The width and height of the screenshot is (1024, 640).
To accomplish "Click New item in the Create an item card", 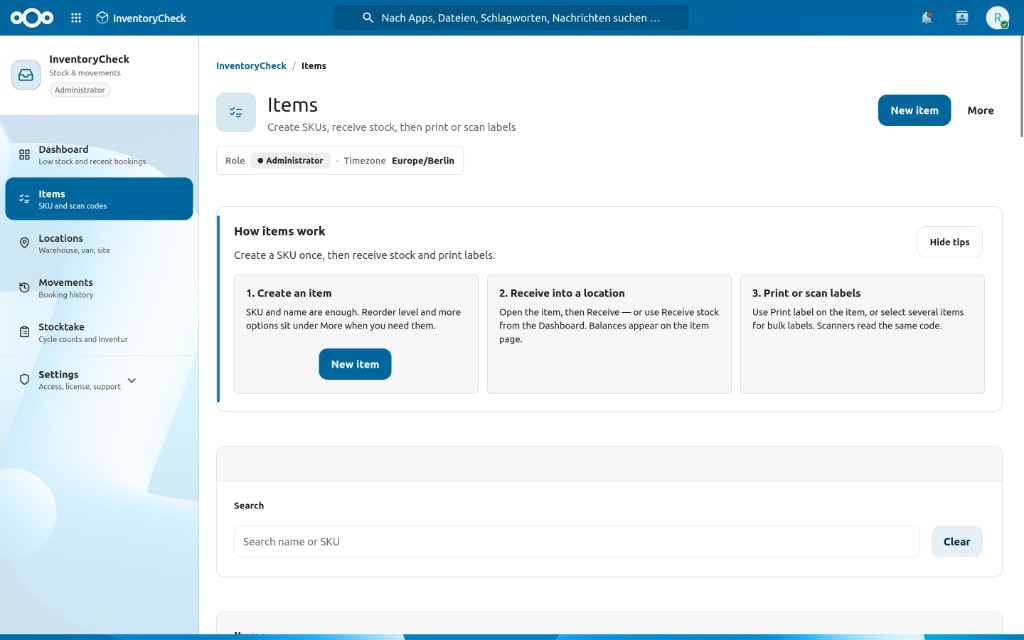I will click(x=355, y=364).
